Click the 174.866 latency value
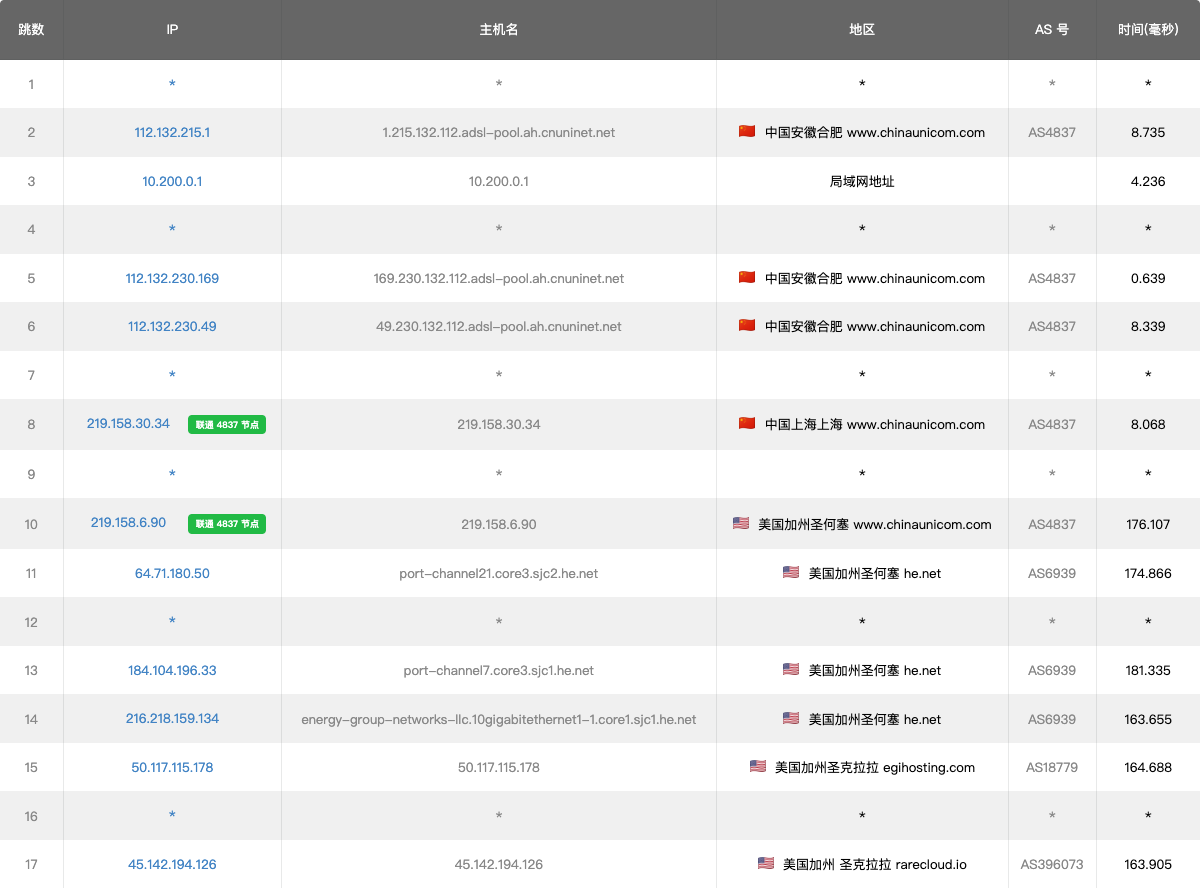The image size is (1200, 888). tap(1148, 573)
